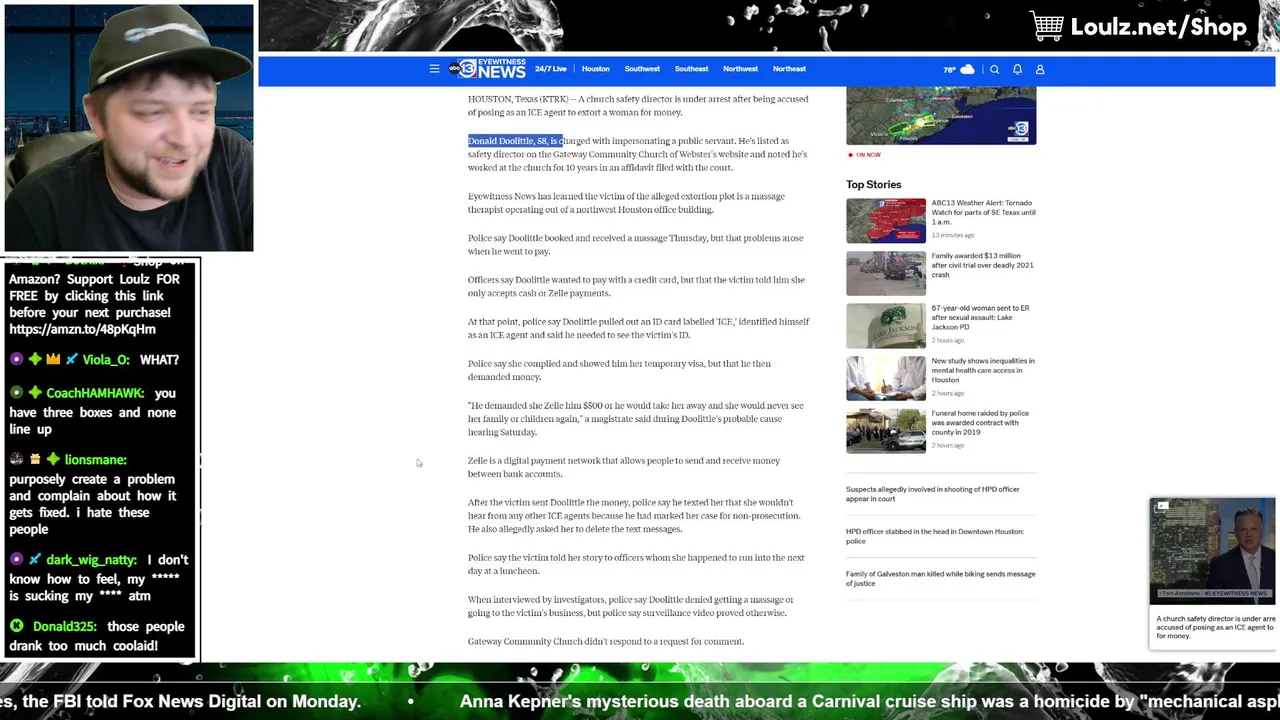Screen dimensions: 1280x720
Task: Open HPD officer shooting suspects court story
Action: coord(933,494)
